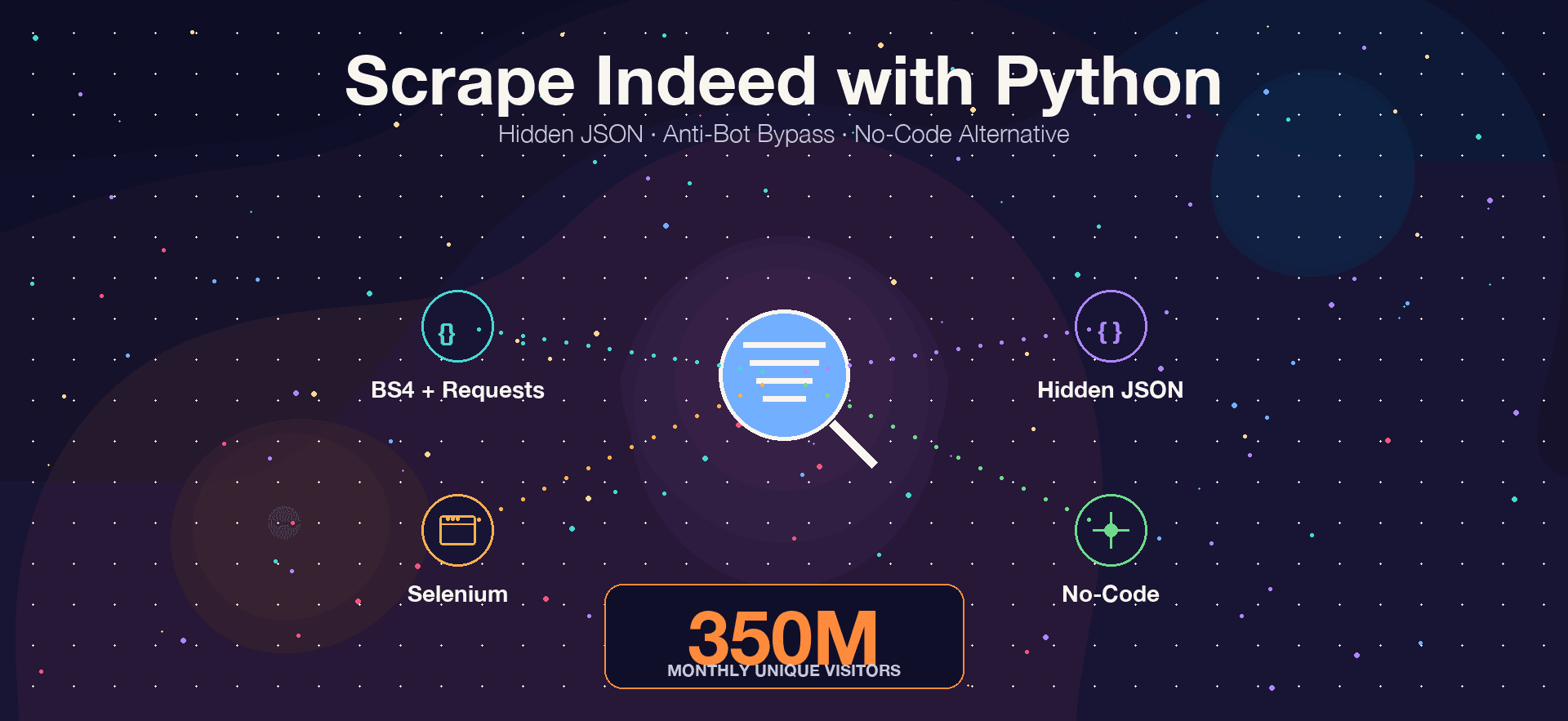Click the 'Hidden JSON' label under the purple icon
Image resolution: width=1568 pixels, height=721 pixels.
pyautogui.click(x=1111, y=390)
